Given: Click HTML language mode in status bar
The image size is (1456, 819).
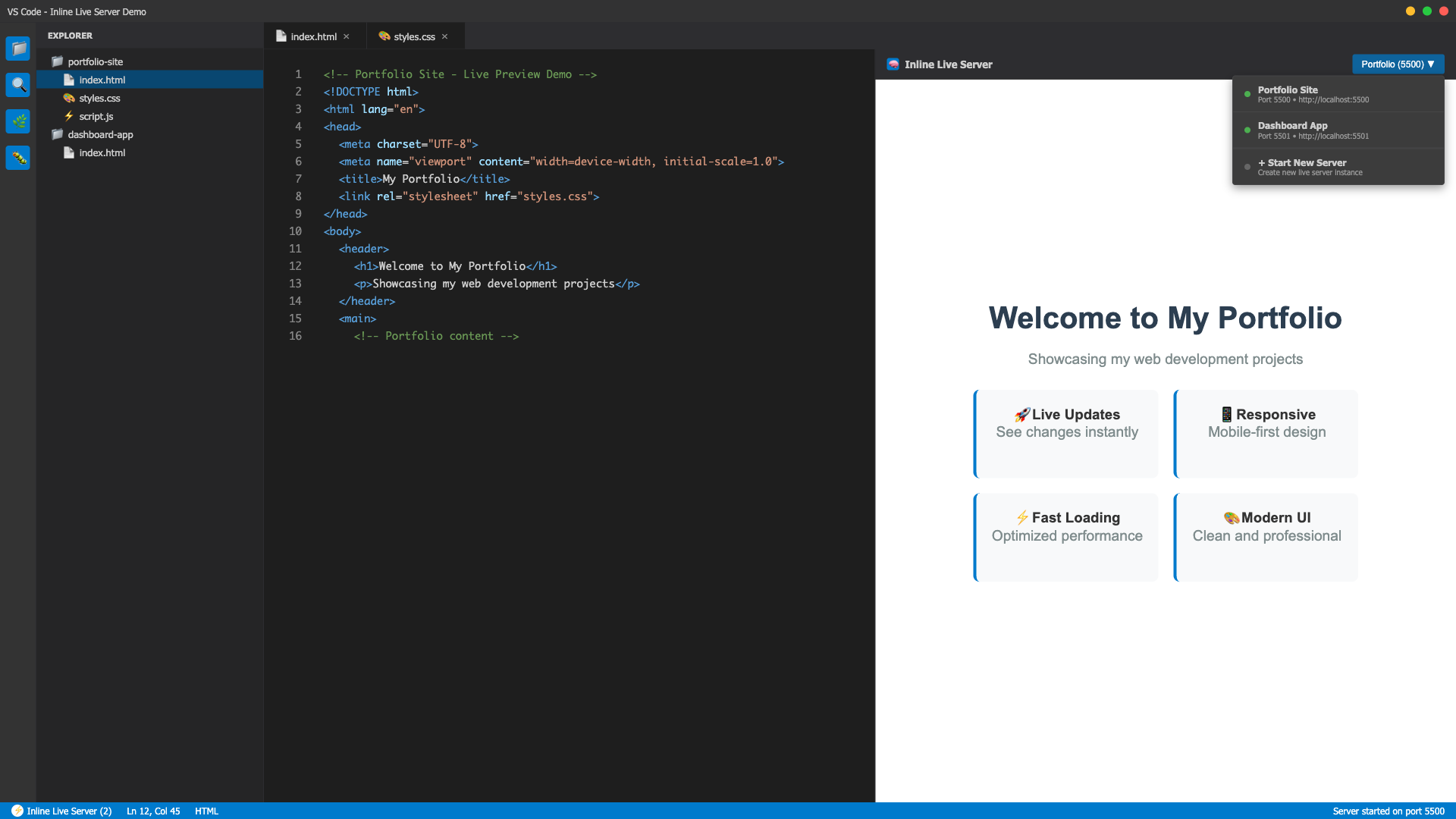Looking at the screenshot, I should click(x=206, y=811).
